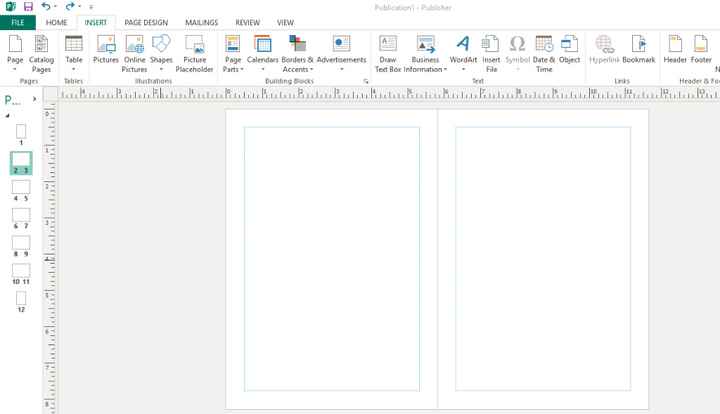Switch to the PAGE DESIGN tab
Viewport: 720px width, 414px height.
(146, 22)
